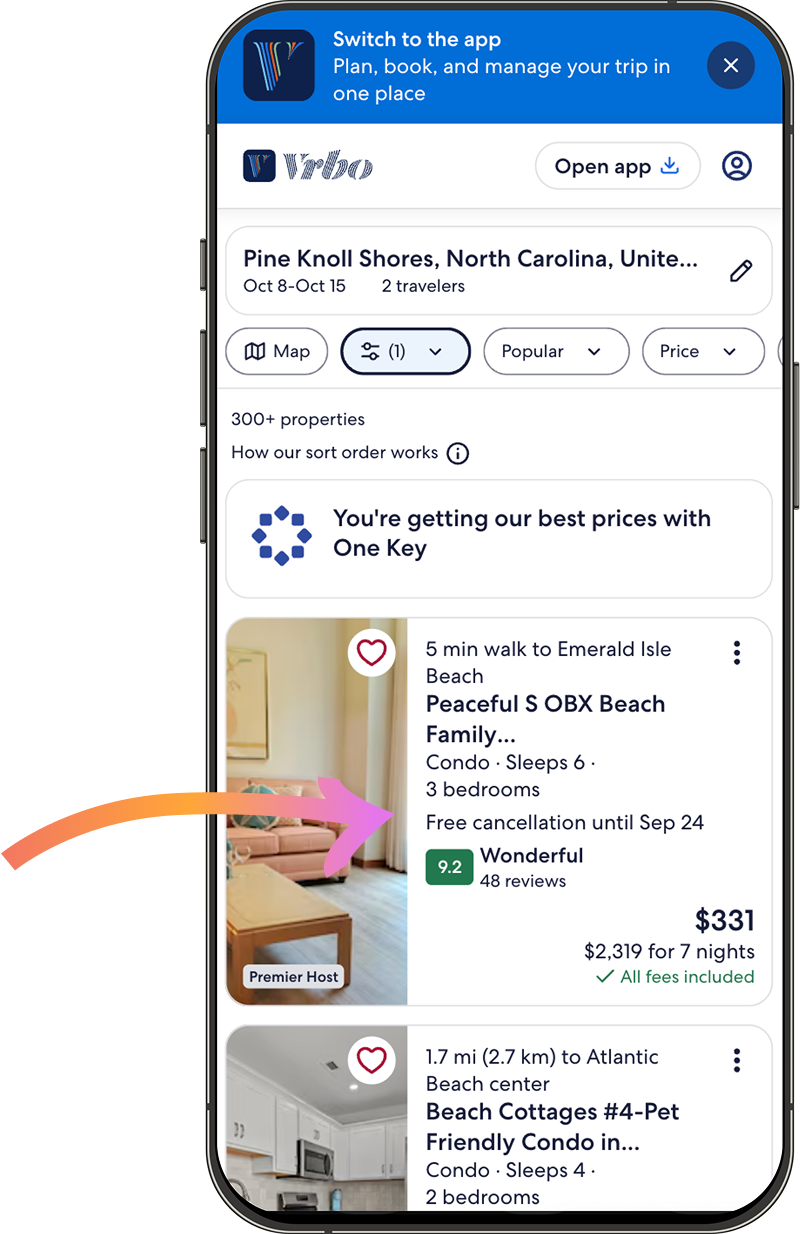Open the Map view
This screenshot has height=1234, width=800.
tap(277, 352)
